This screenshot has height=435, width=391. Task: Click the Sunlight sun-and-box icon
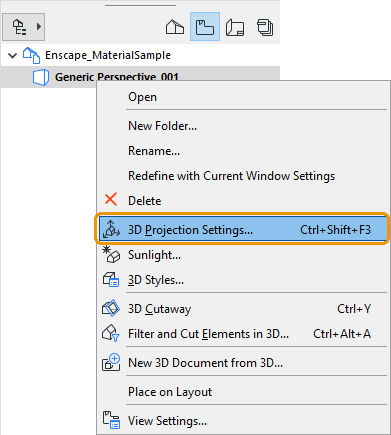pyautogui.click(x=111, y=254)
